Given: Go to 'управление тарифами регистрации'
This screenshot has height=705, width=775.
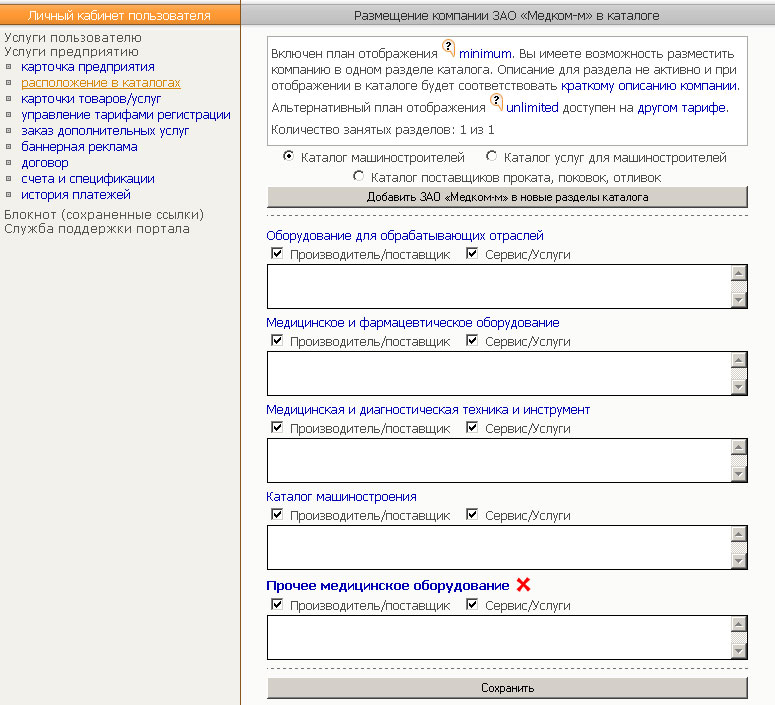Looking at the screenshot, I should point(126,115).
